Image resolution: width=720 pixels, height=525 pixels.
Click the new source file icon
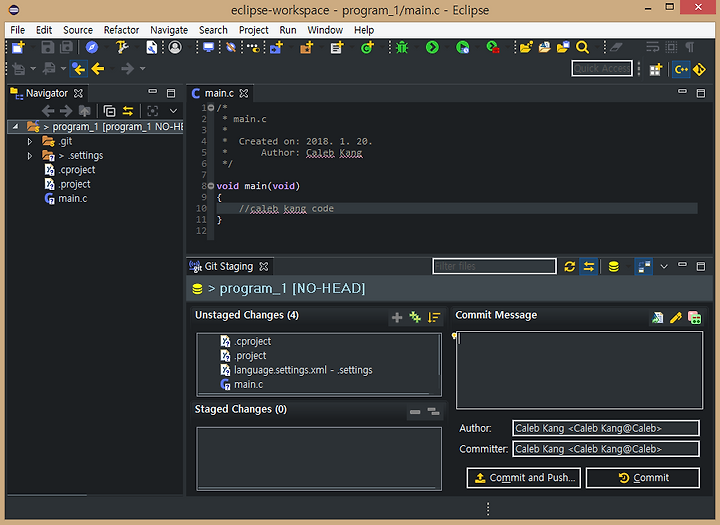pyautogui.click(x=337, y=47)
